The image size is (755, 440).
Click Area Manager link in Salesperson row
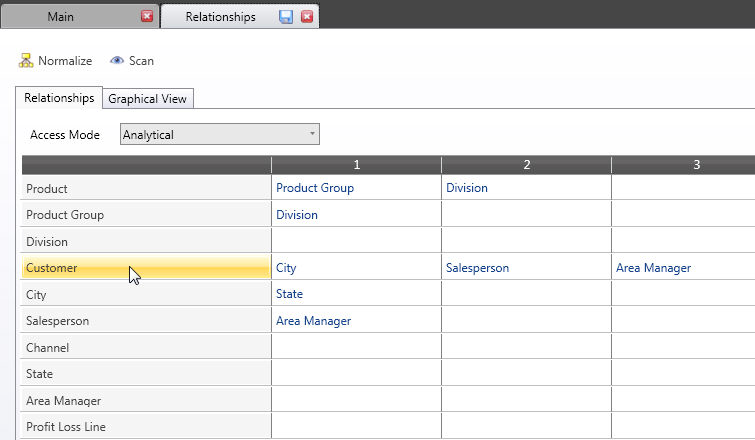313,321
